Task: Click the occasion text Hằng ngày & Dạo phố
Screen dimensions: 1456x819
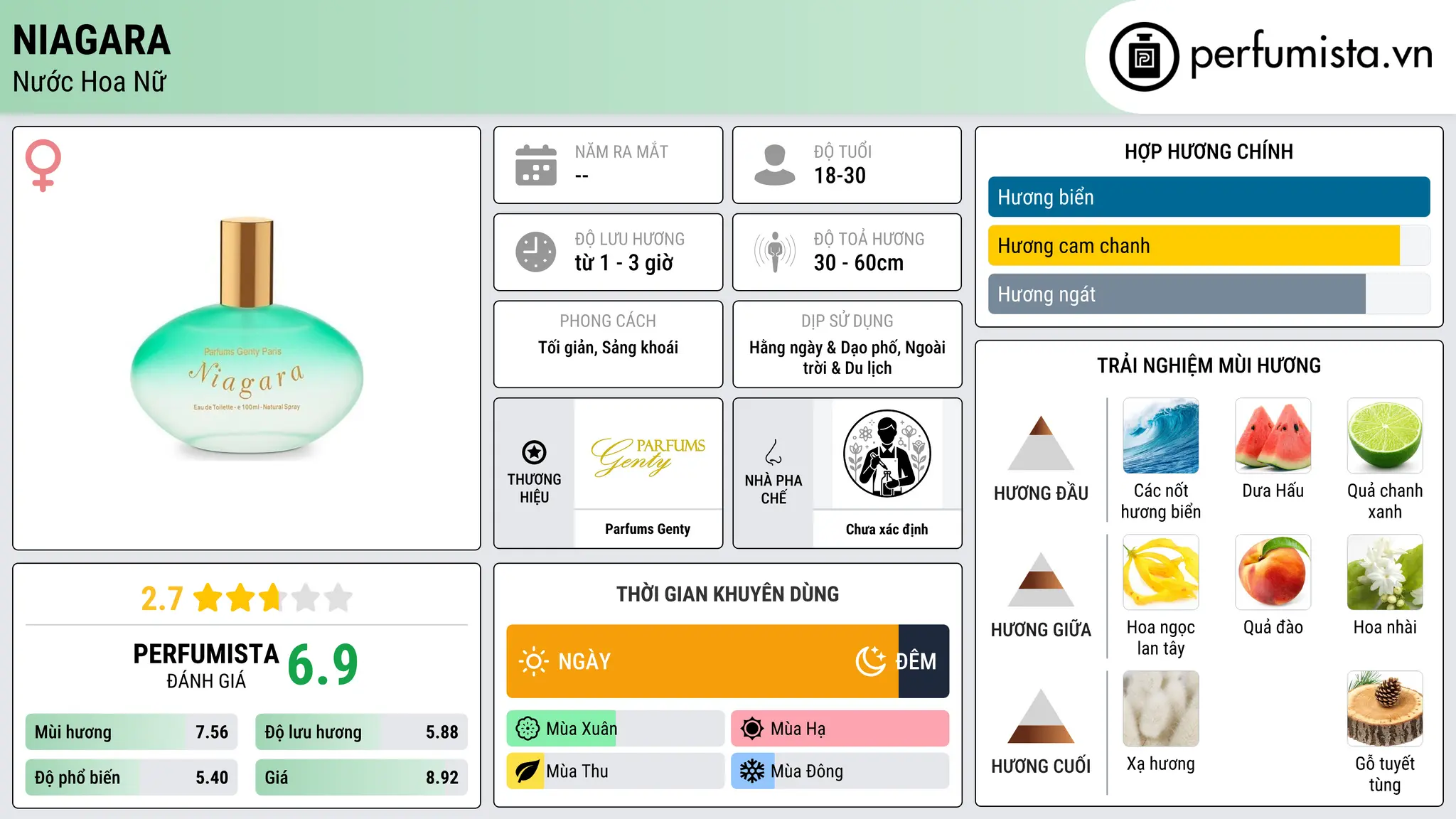Action: point(847,358)
